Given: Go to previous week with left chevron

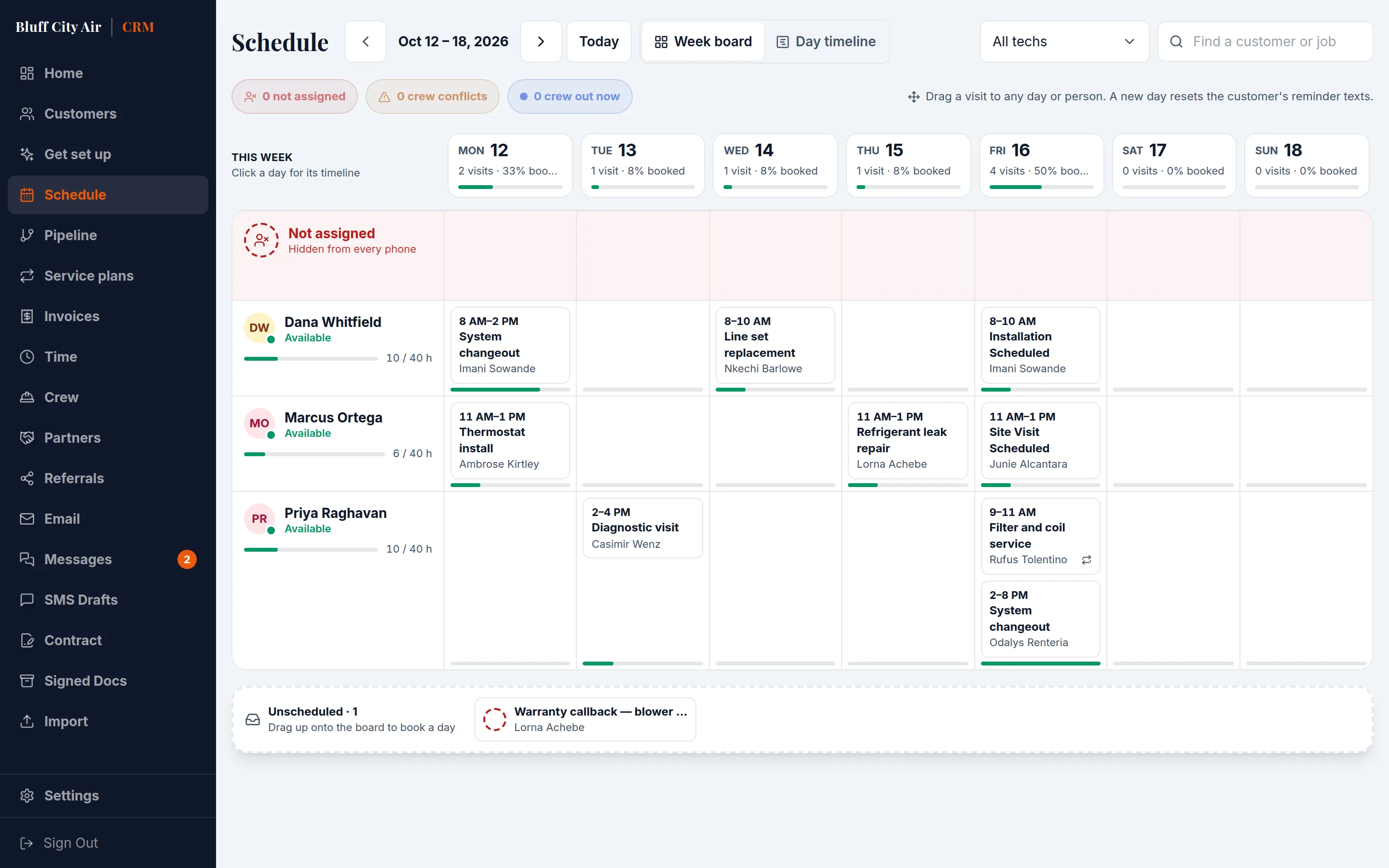Looking at the screenshot, I should click(x=366, y=41).
